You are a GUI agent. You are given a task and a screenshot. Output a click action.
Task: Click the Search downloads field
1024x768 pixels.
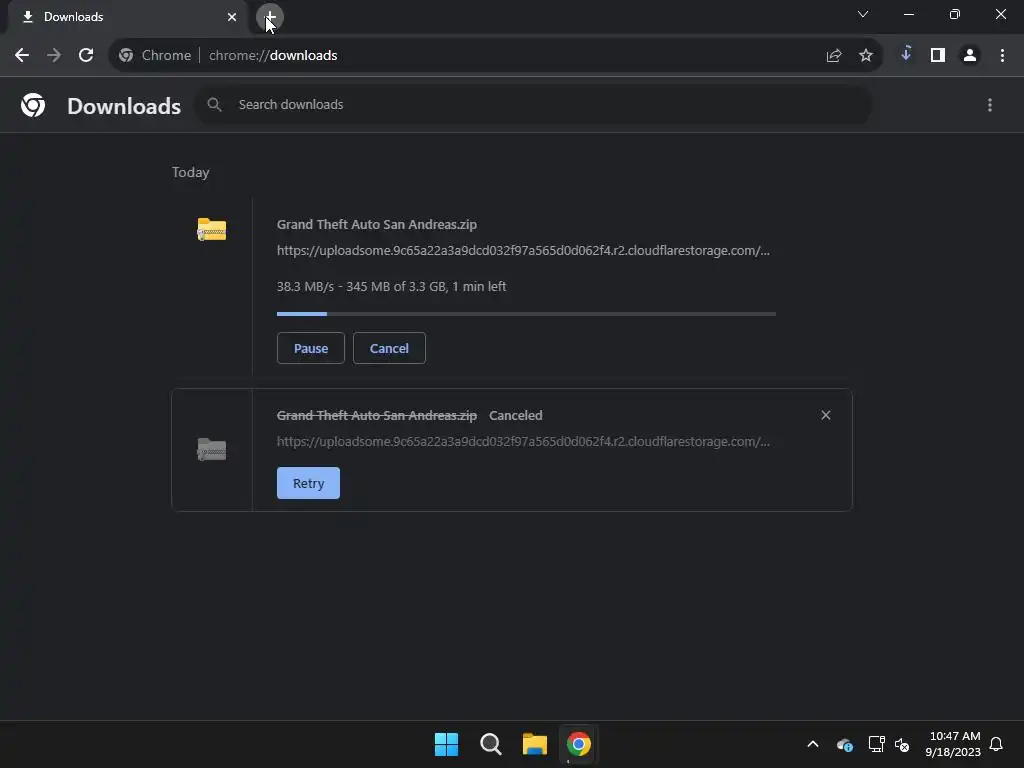[533, 104]
